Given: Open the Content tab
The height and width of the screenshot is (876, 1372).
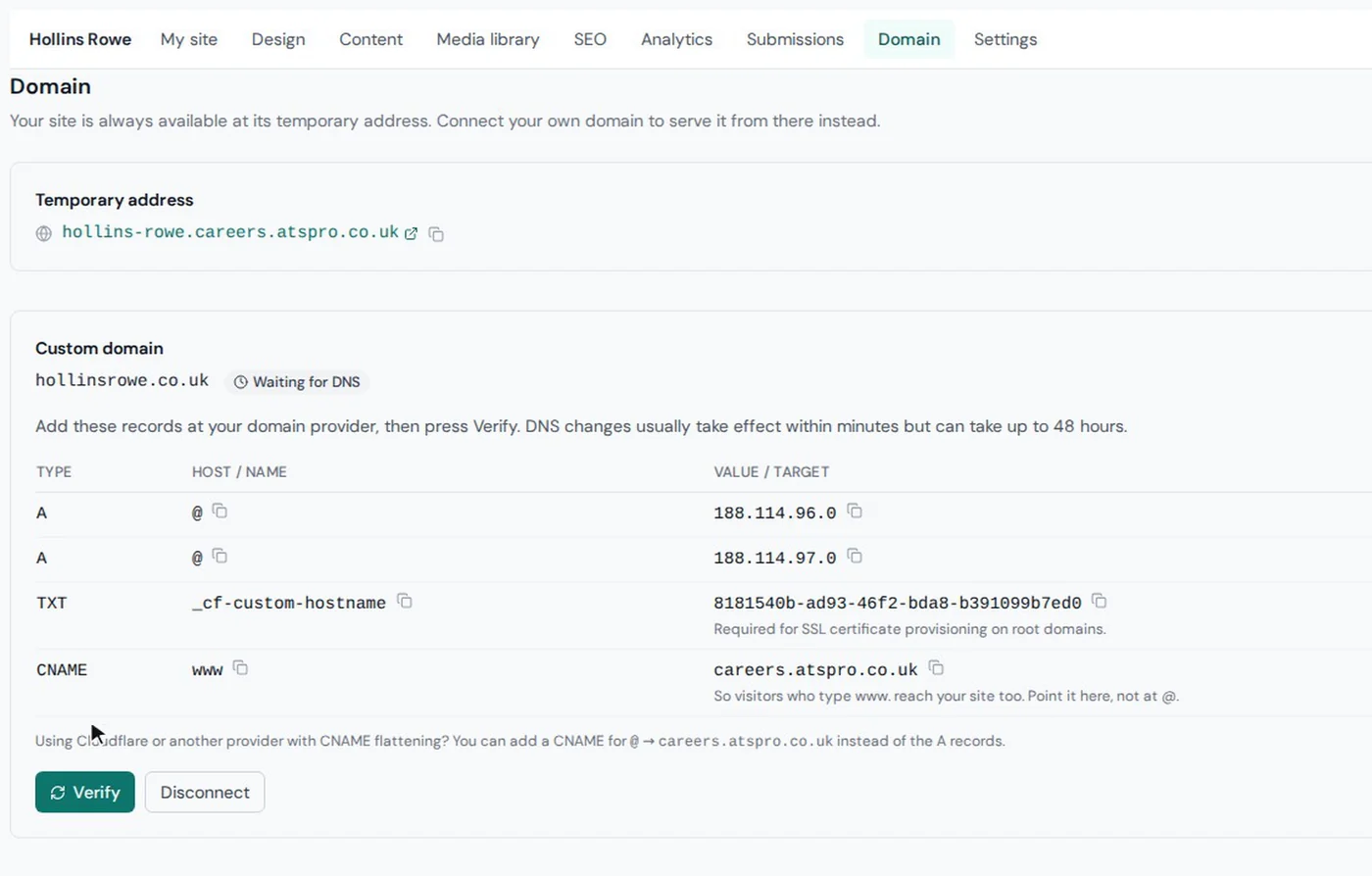Looking at the screenshot, I should click(x=370, y=39).
